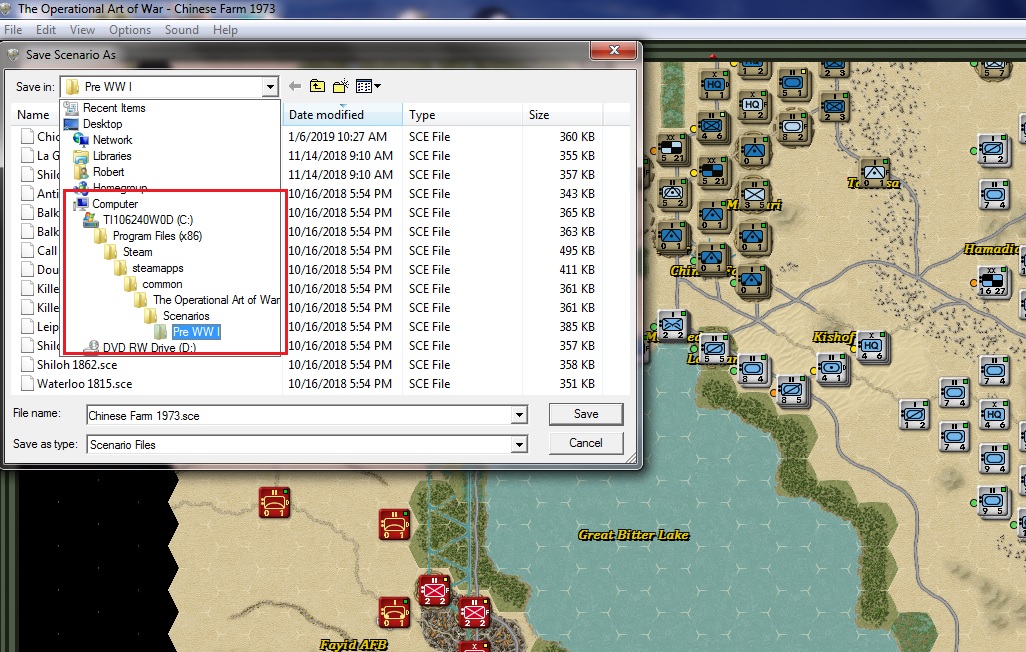Select the unit on the Tasa label
1026x652 pixels.
coord(874,174)
